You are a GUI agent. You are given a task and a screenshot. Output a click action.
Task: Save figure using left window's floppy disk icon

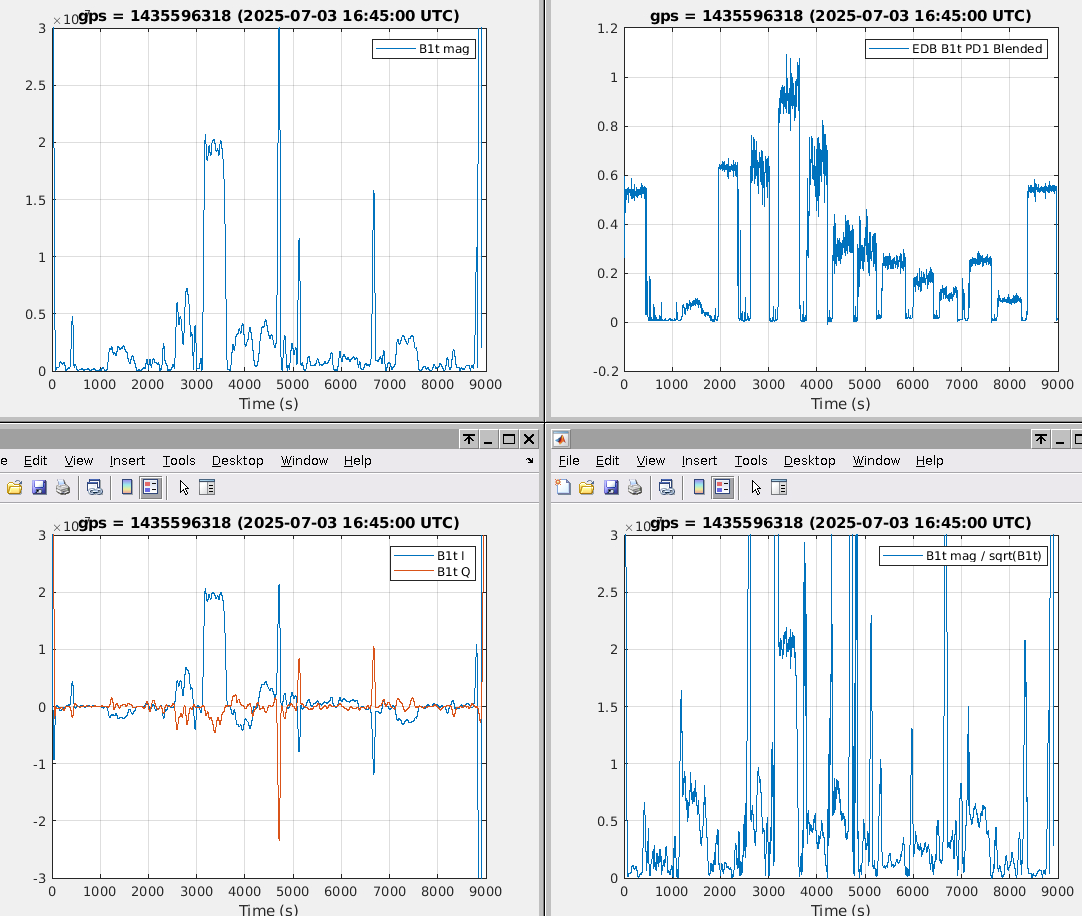tap(39, 487)
